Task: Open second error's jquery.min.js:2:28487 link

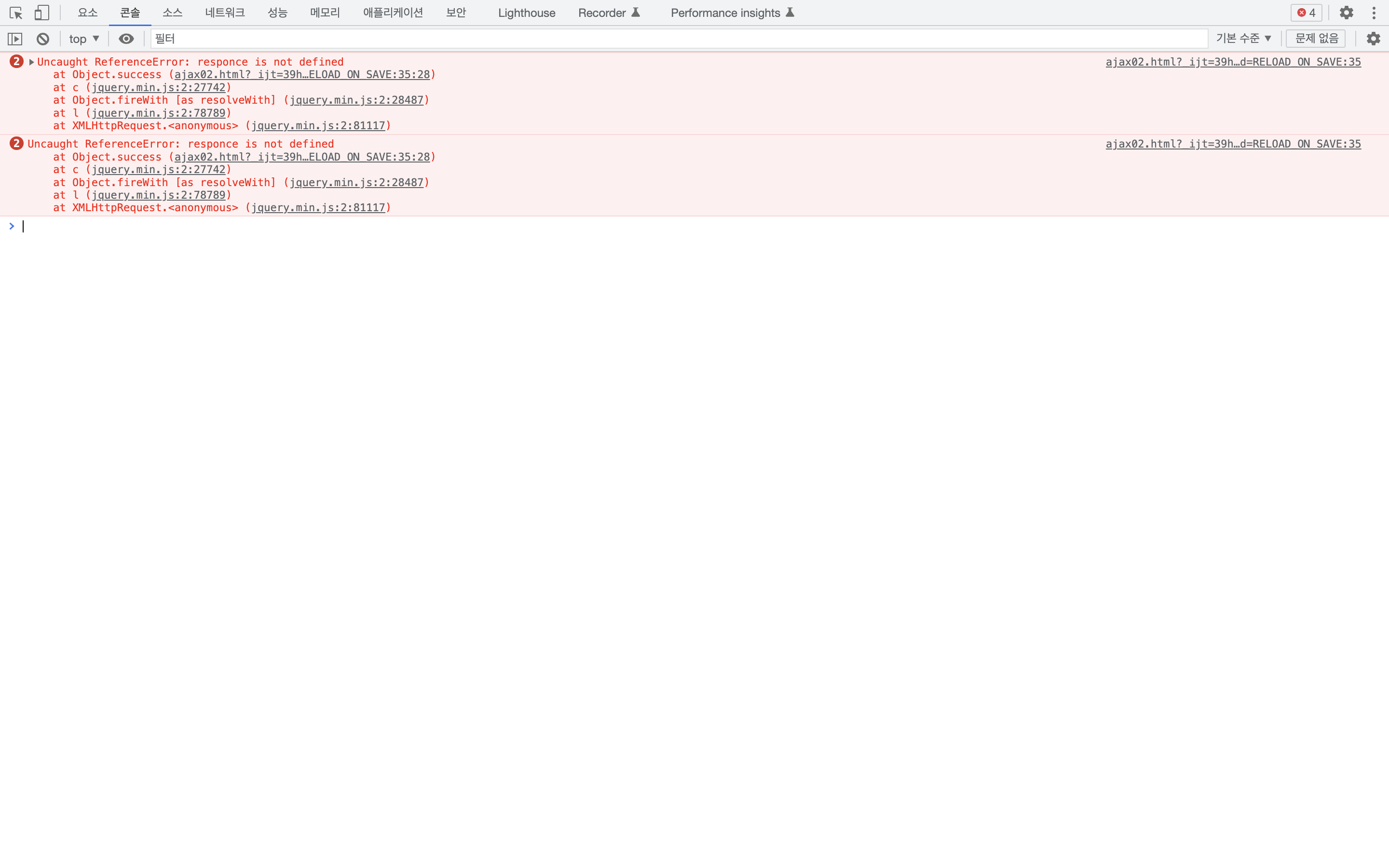Action: [x=356, y=183]
